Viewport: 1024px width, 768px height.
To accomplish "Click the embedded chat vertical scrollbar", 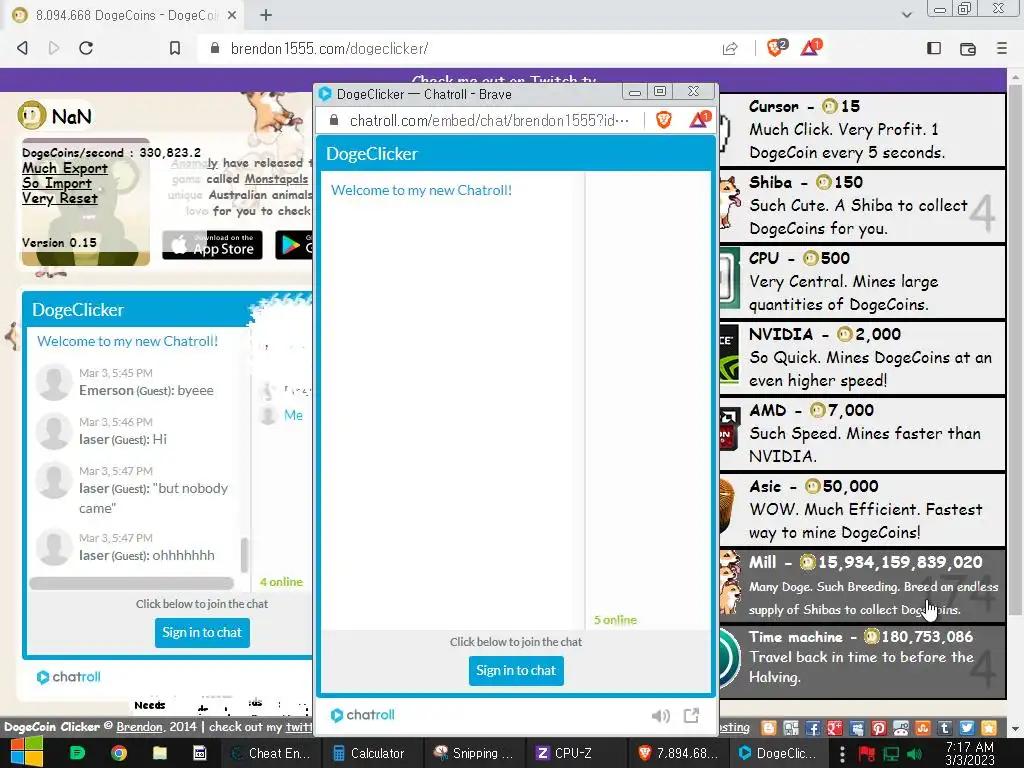I will click(x=244, y=554).
